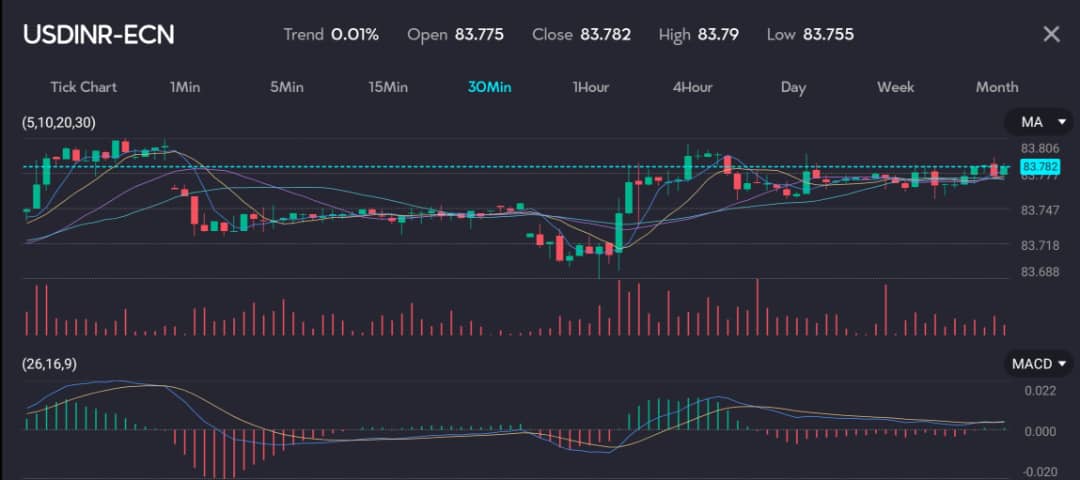
Task: Change interval to 1Hour
Action: point(590,87)
